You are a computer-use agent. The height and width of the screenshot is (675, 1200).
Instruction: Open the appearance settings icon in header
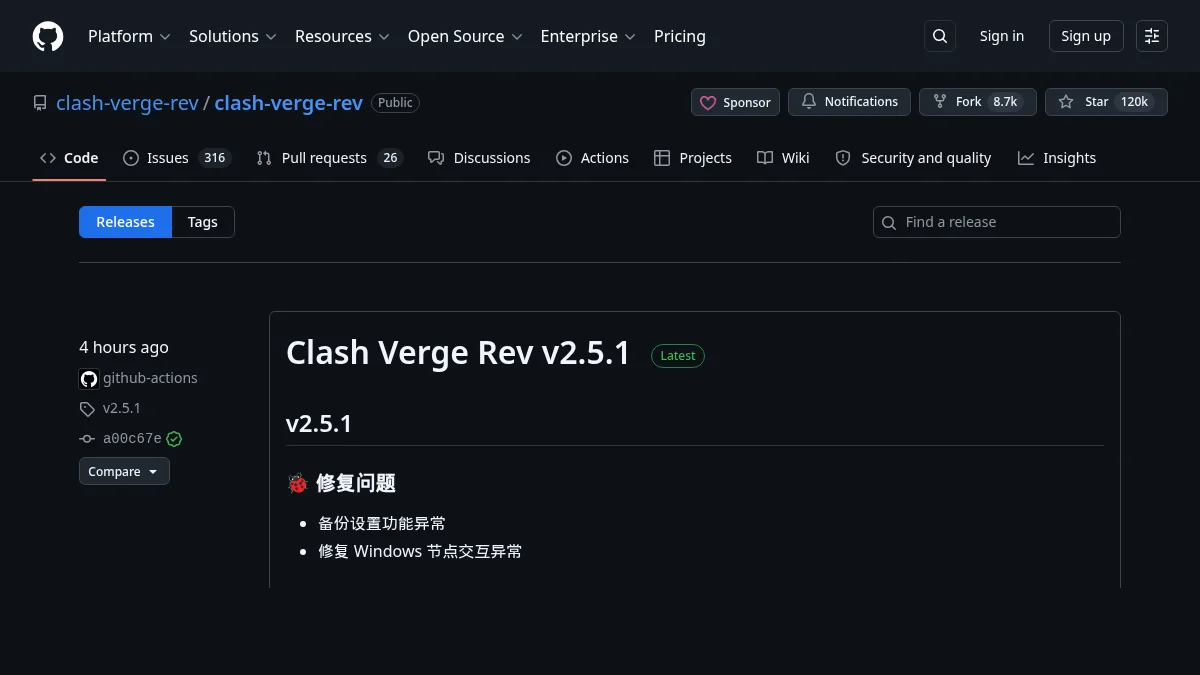1152,36
